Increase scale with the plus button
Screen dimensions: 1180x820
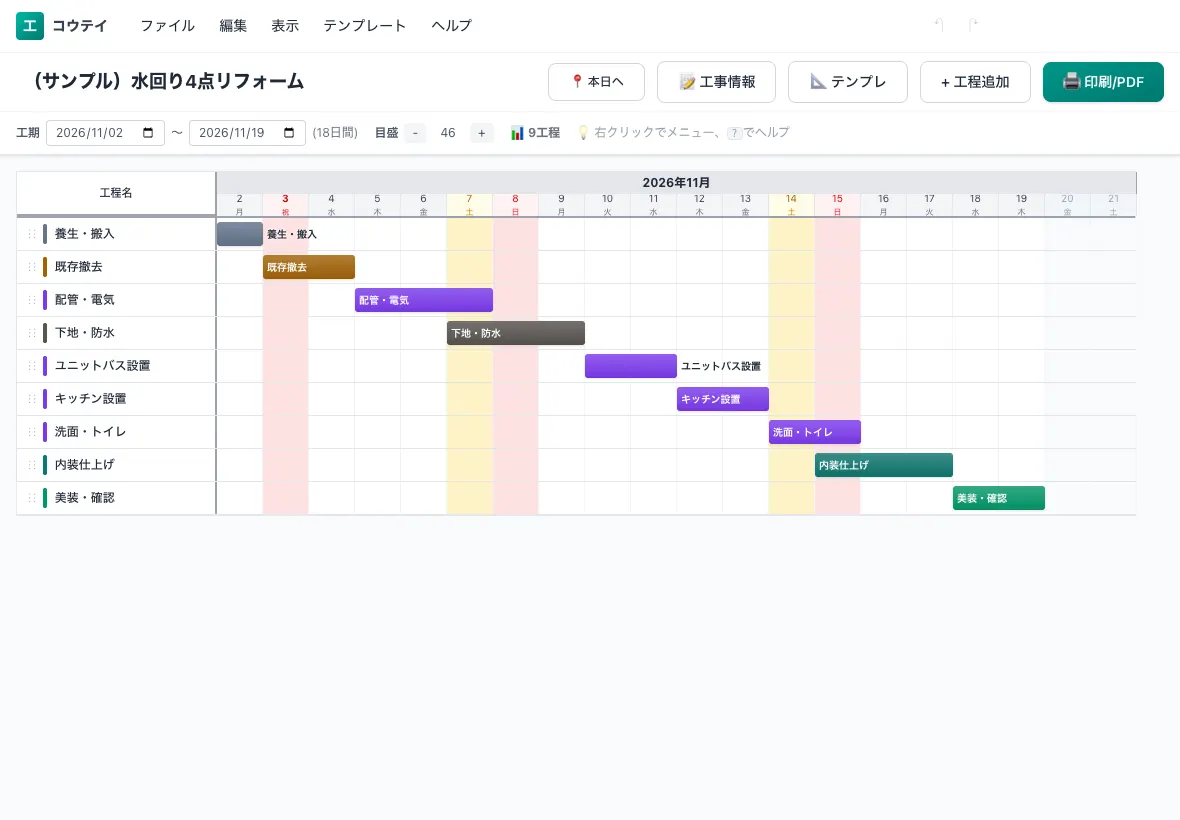point(482,133)
